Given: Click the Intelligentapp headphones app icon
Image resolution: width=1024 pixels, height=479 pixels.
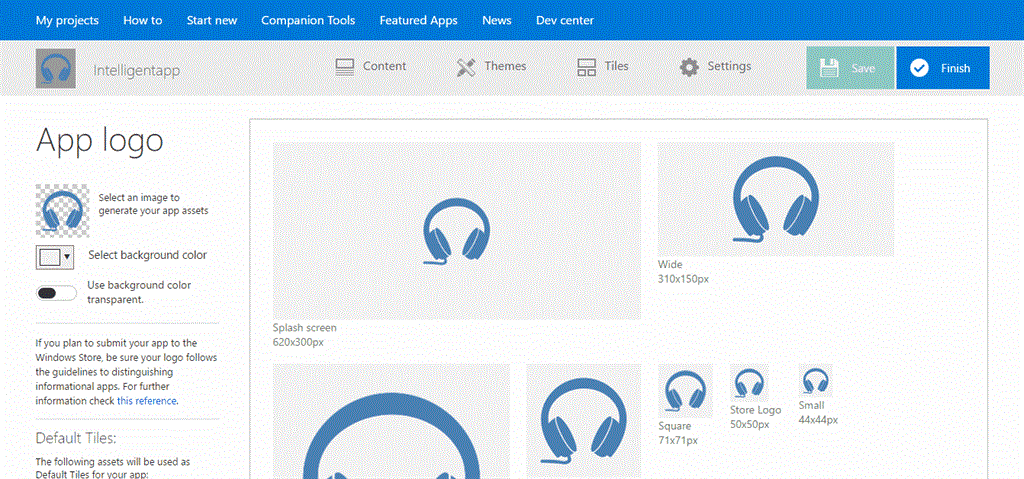Looking at the screenshot, I should (x=55, y=69).
